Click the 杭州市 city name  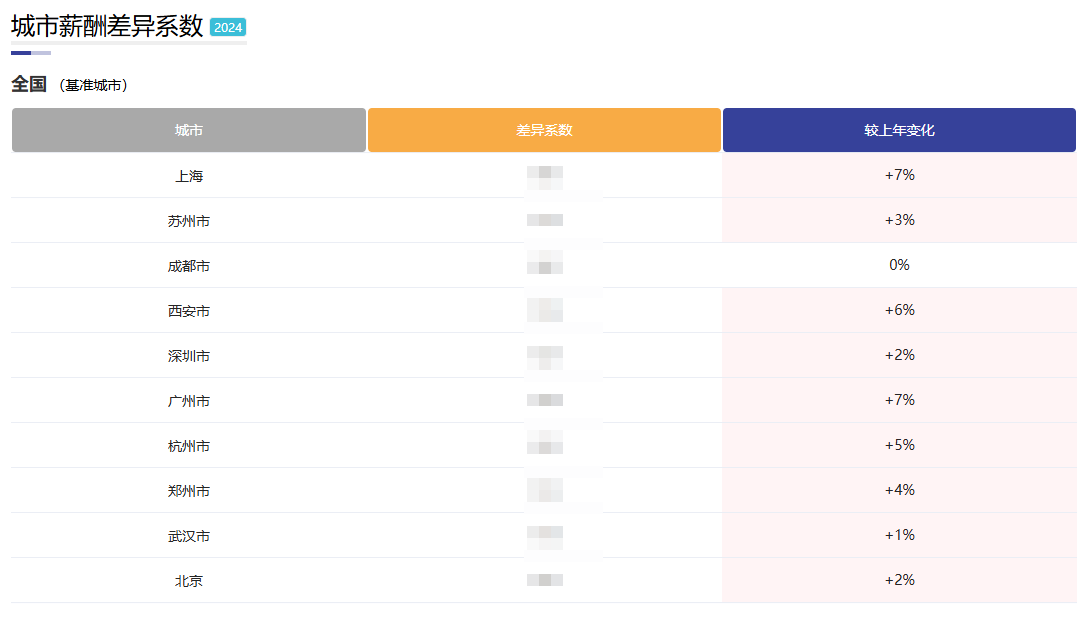(189, 447)
